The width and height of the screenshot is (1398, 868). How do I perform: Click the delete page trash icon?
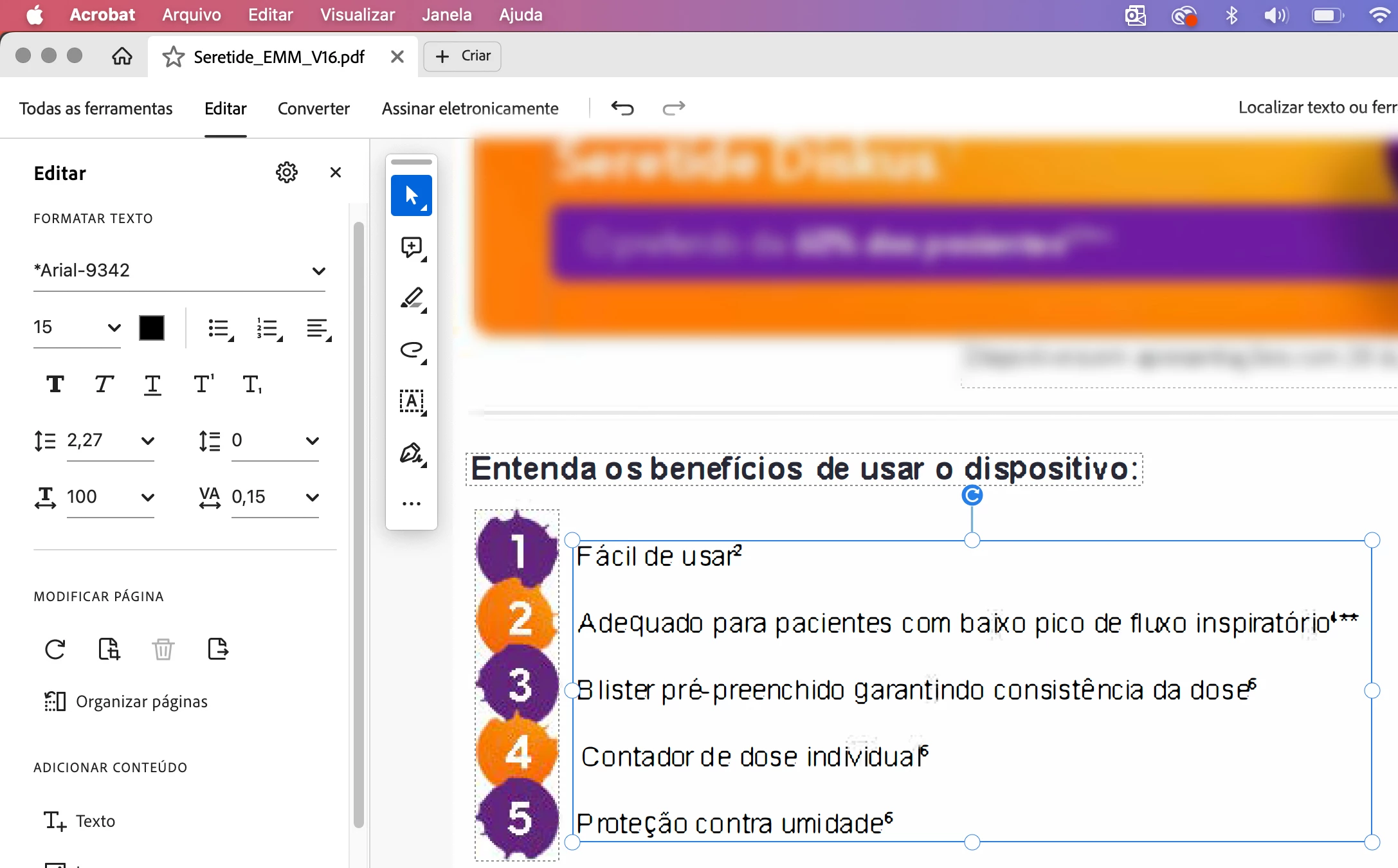tap(163, 649)
